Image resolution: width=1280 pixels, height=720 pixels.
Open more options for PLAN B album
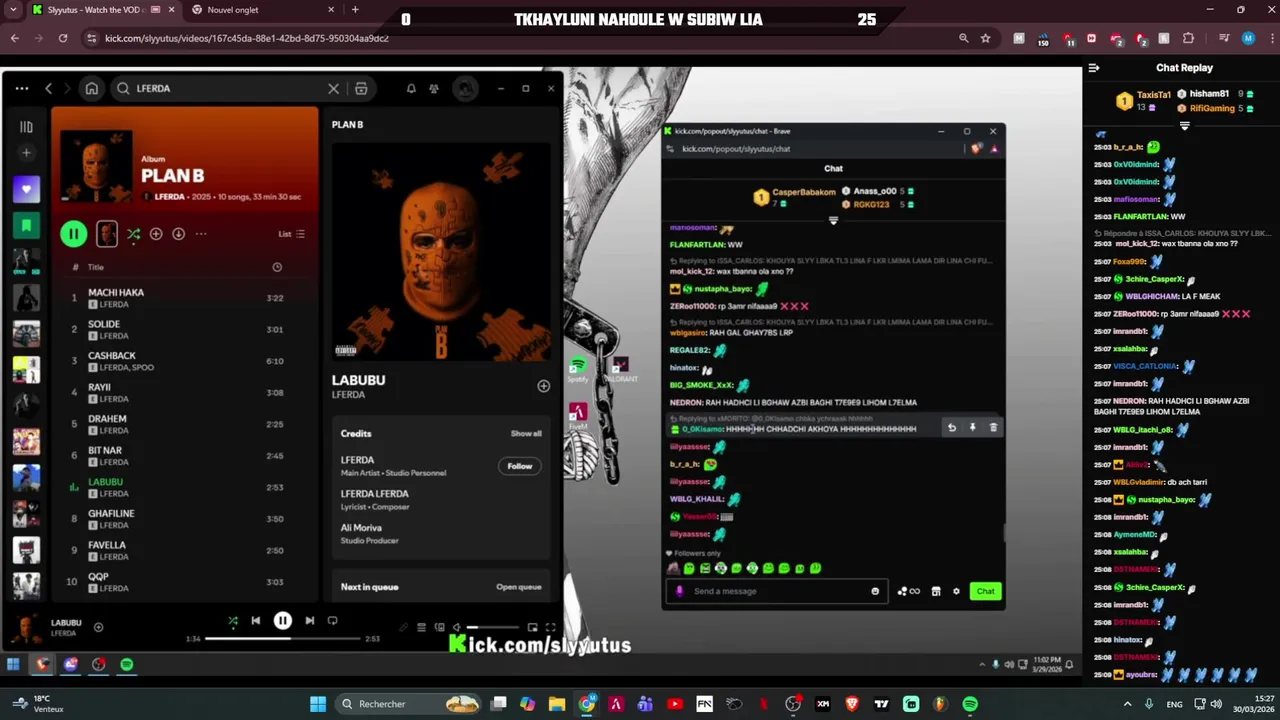[x=201, y=234]
